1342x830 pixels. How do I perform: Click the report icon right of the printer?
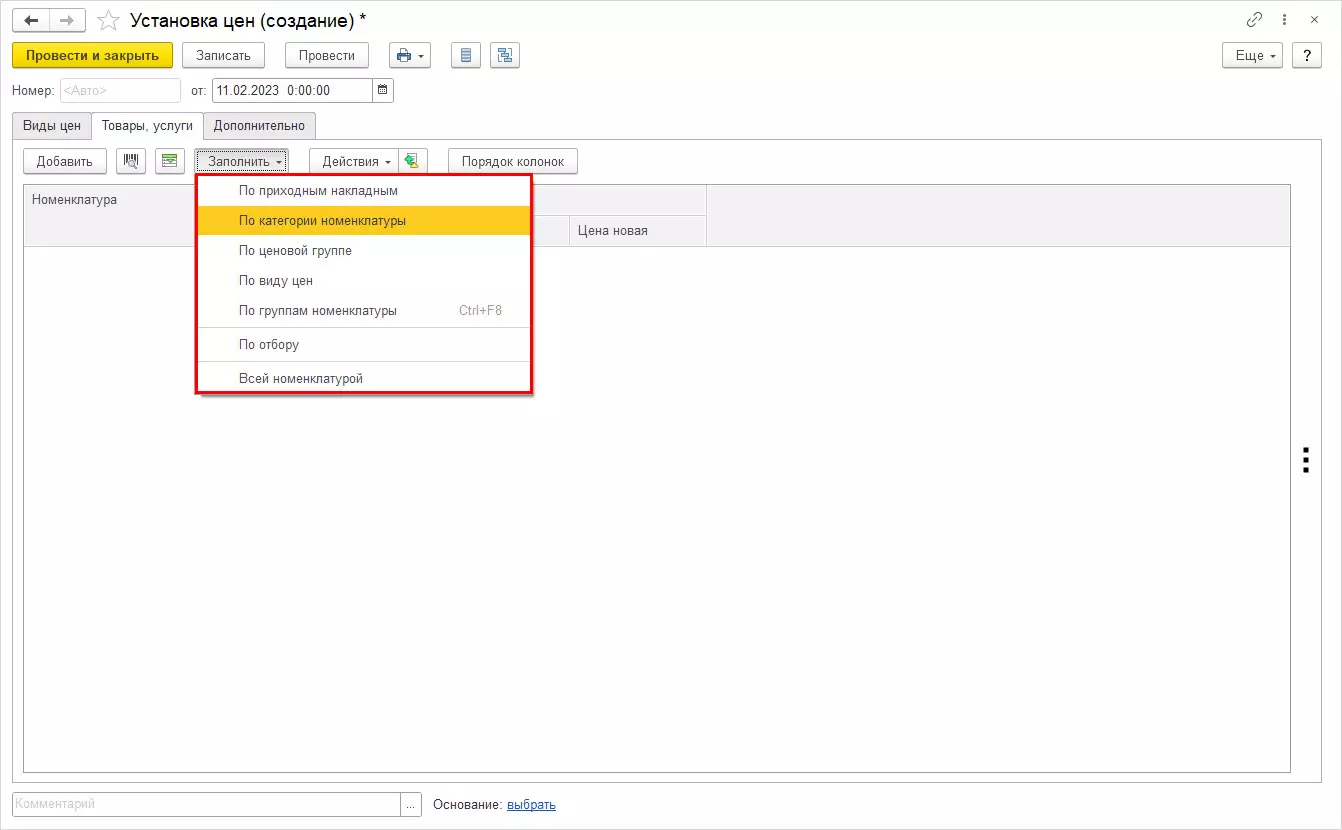[x=465, y=56]
